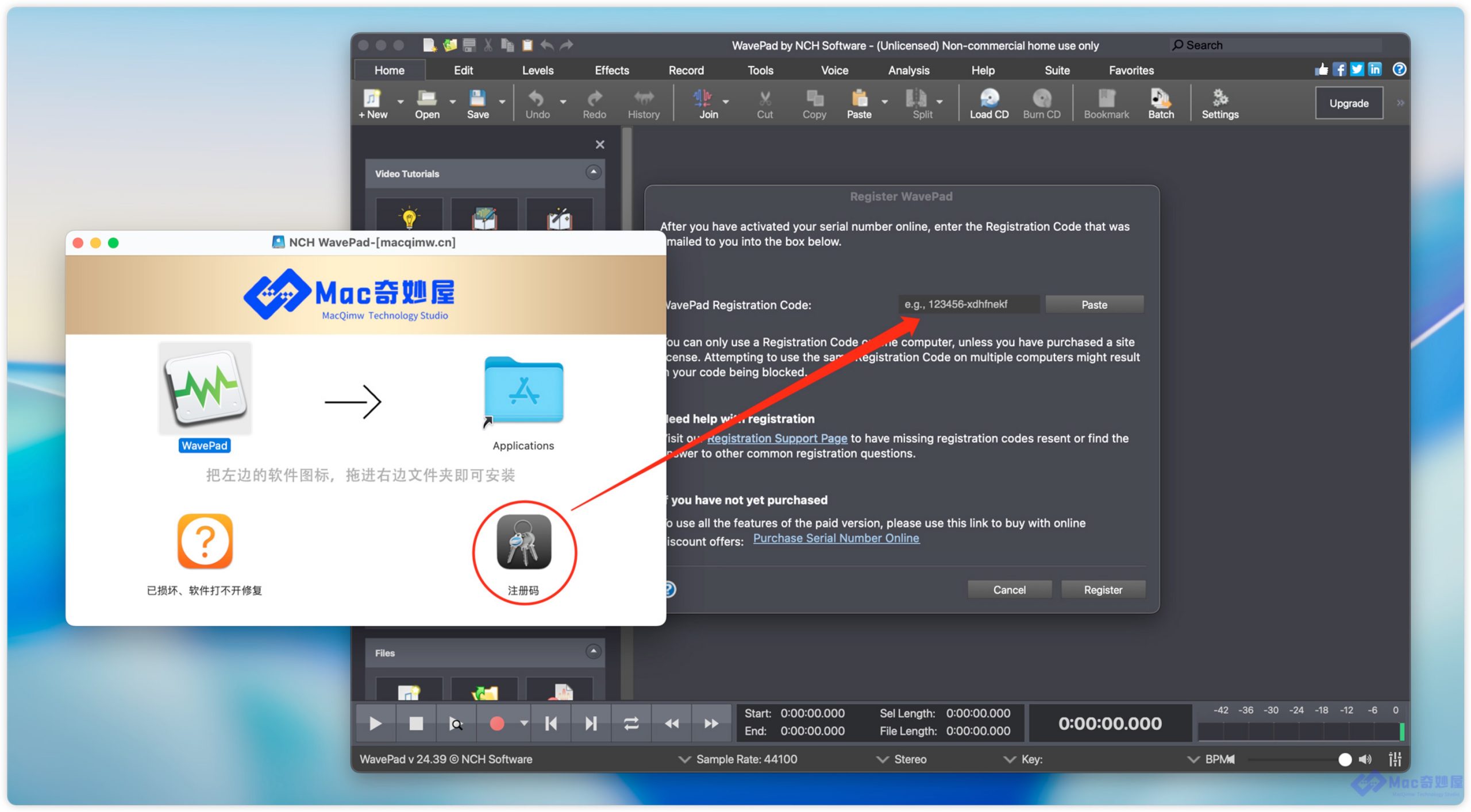Collapse the Files panel

[x=594, y=652]
